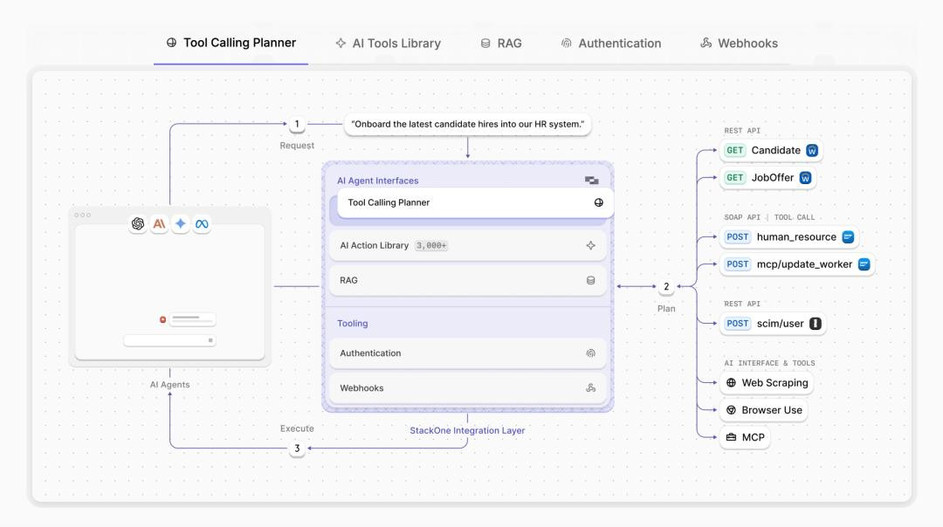Click the globe icon in Tool Calling Planner row
943x527 pixels.
pos(598,203)
